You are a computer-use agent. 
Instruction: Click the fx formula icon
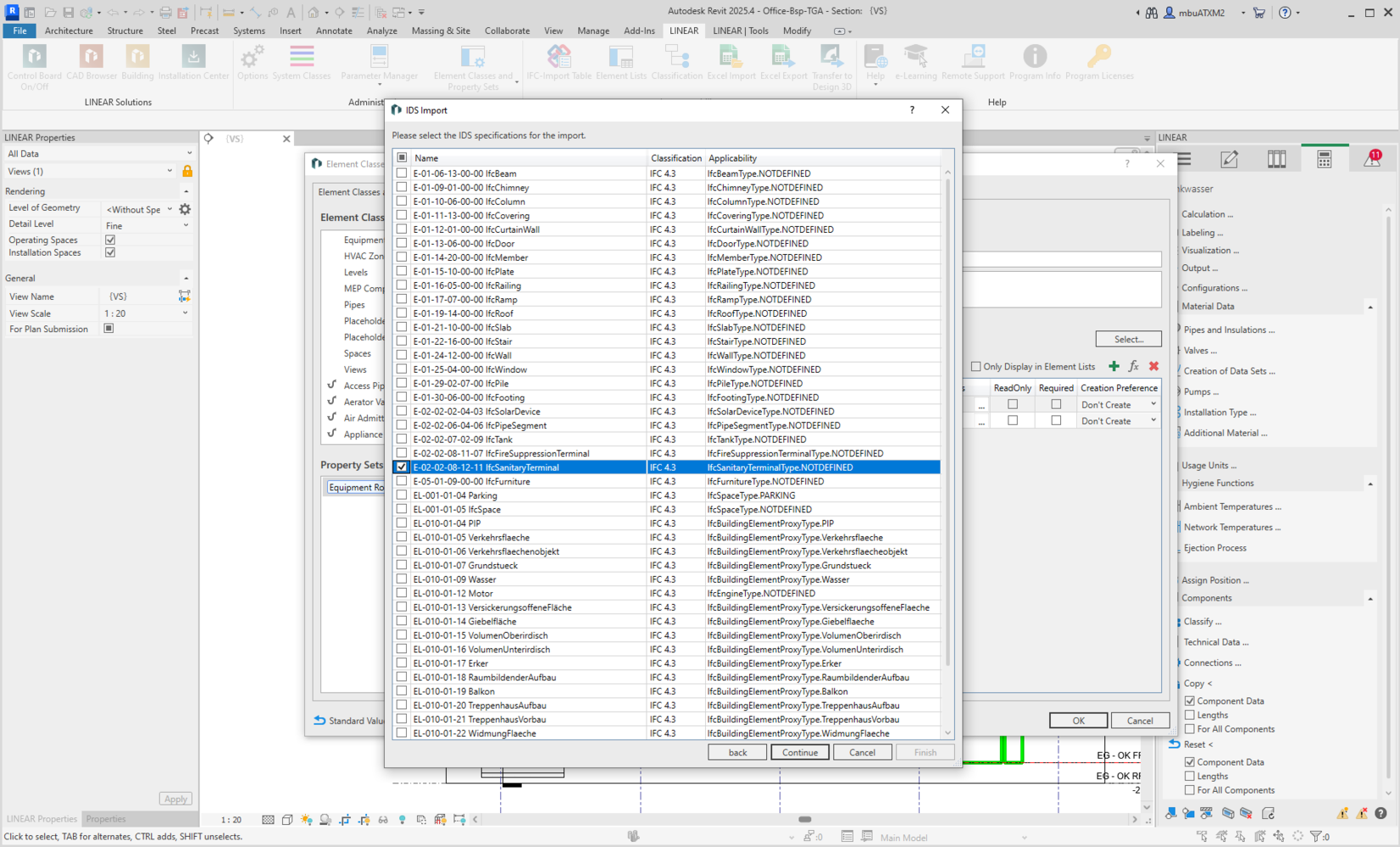pos(1133,367)
